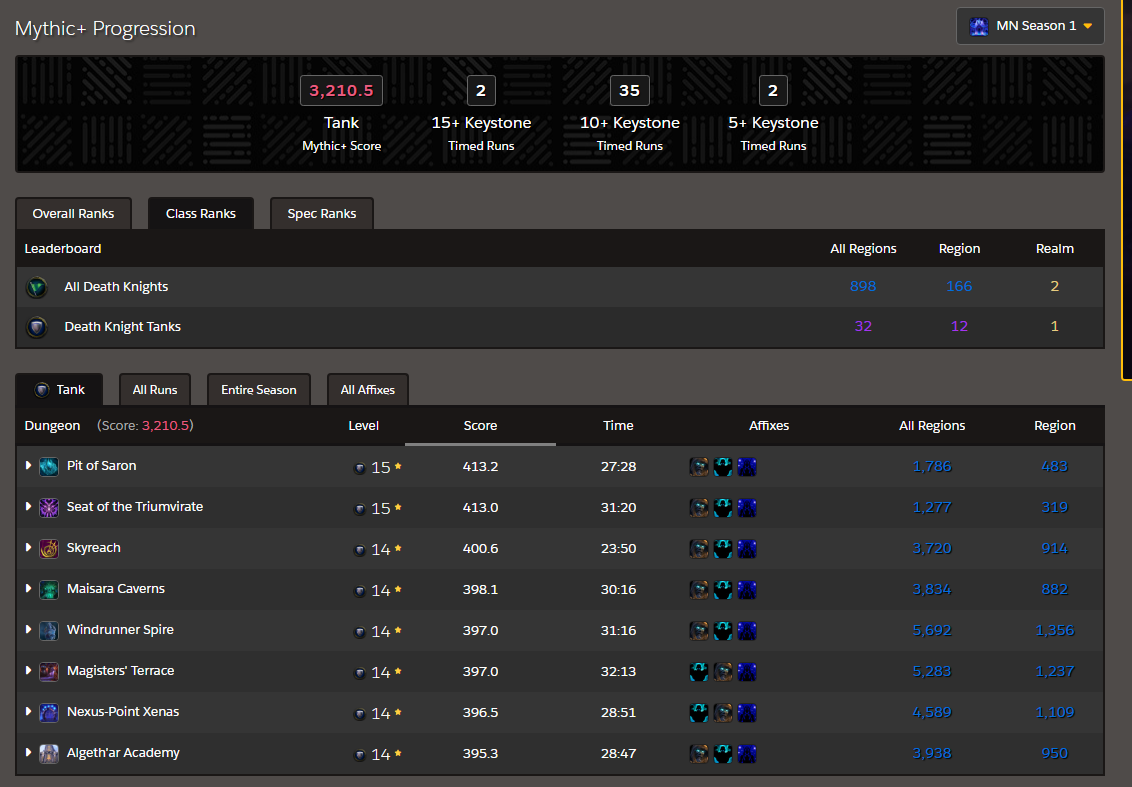Click the Nexus-Point Xenas dungeon name
The height and width of the screenshot is (787, 1132).
click(x=123, y=711)
